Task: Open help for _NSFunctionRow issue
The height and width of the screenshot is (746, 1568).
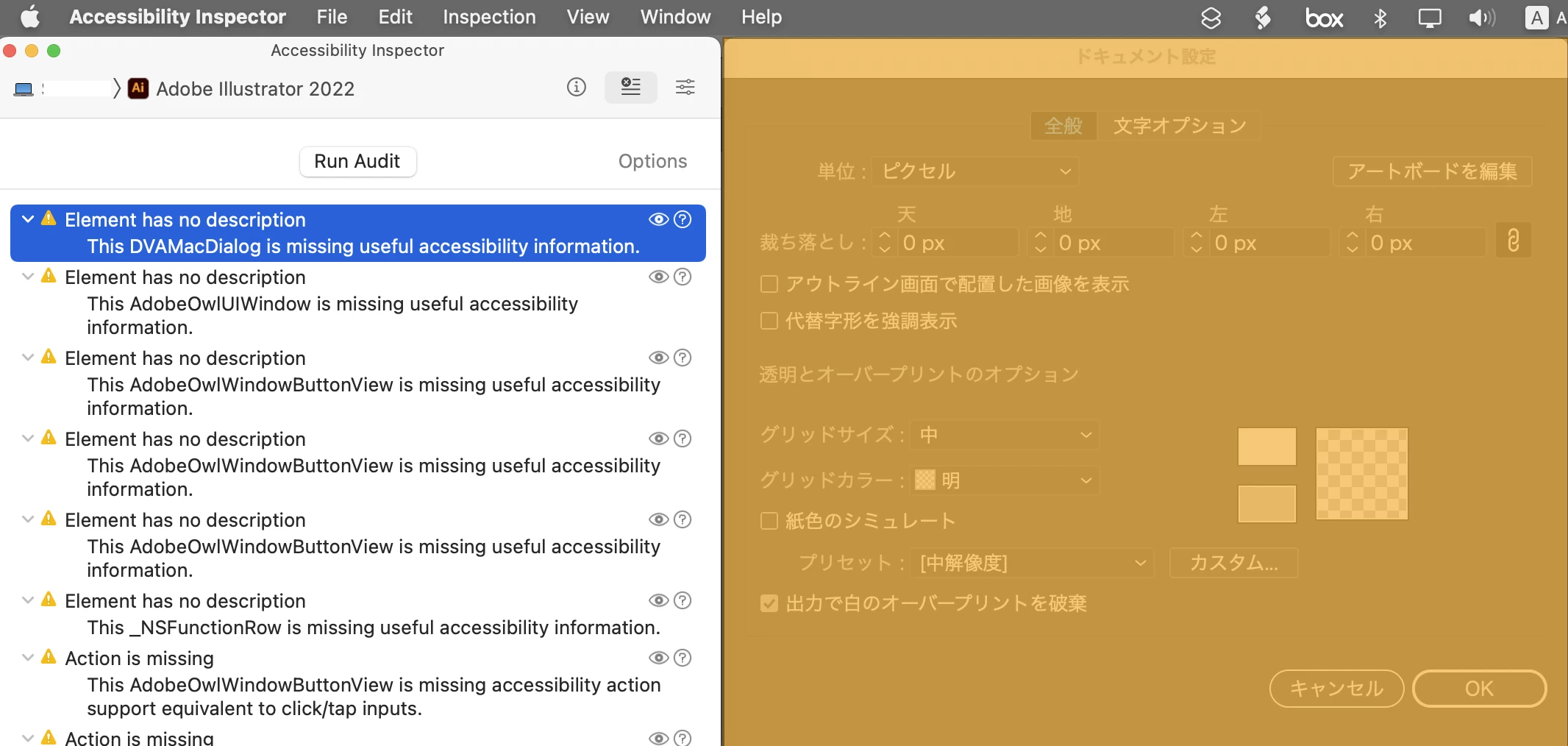Action: (683, 600)
